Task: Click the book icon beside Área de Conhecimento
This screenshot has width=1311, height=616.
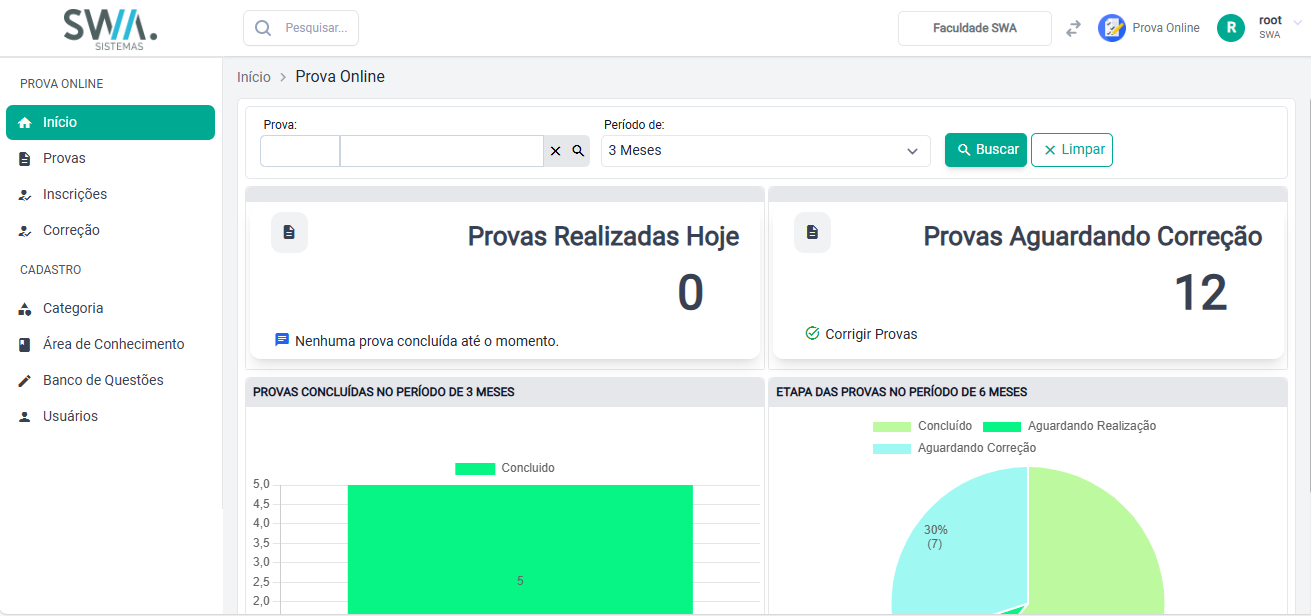Action: tap(25, 345)
